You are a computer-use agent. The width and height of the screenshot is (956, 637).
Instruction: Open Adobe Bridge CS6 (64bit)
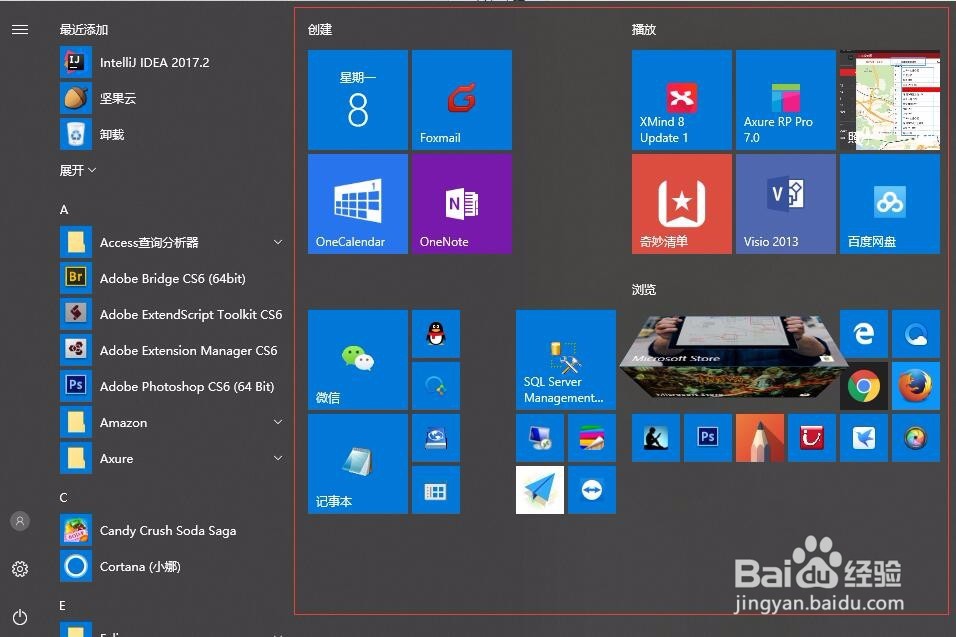pyautogui.click(x=173, y=279)
